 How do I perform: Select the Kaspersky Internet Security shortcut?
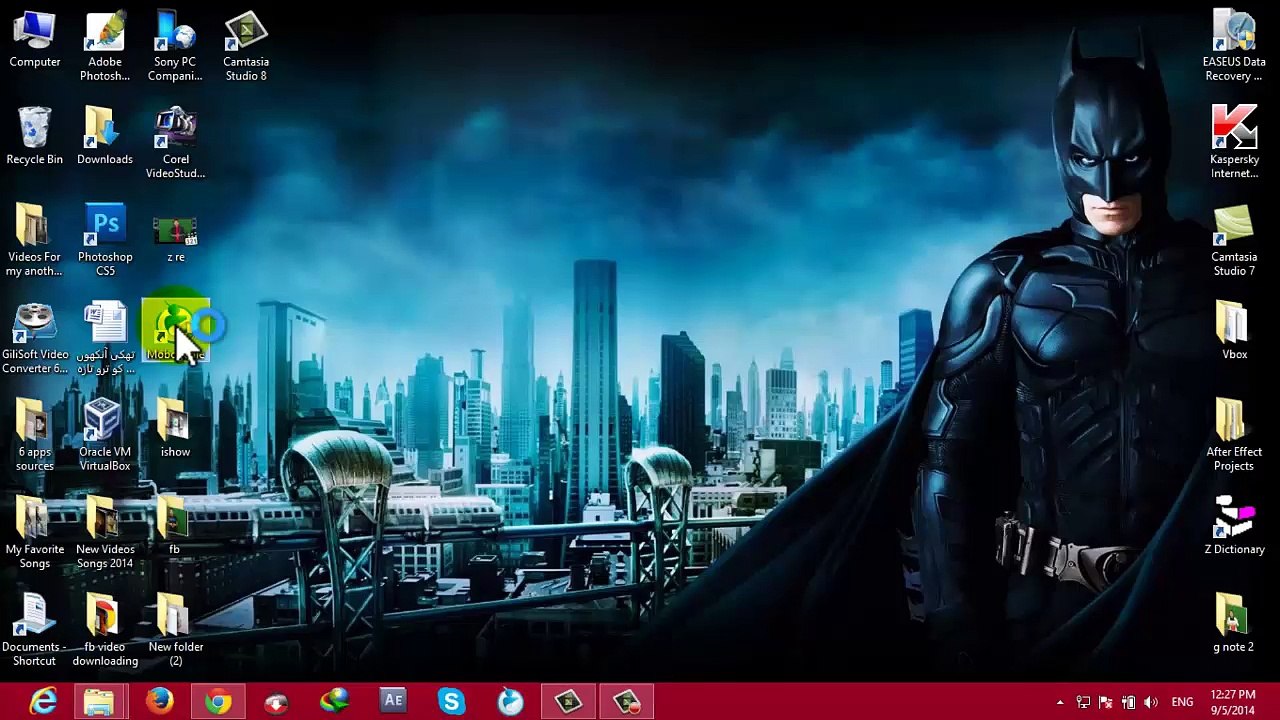pyautogui.click(x=1234, y=144)
